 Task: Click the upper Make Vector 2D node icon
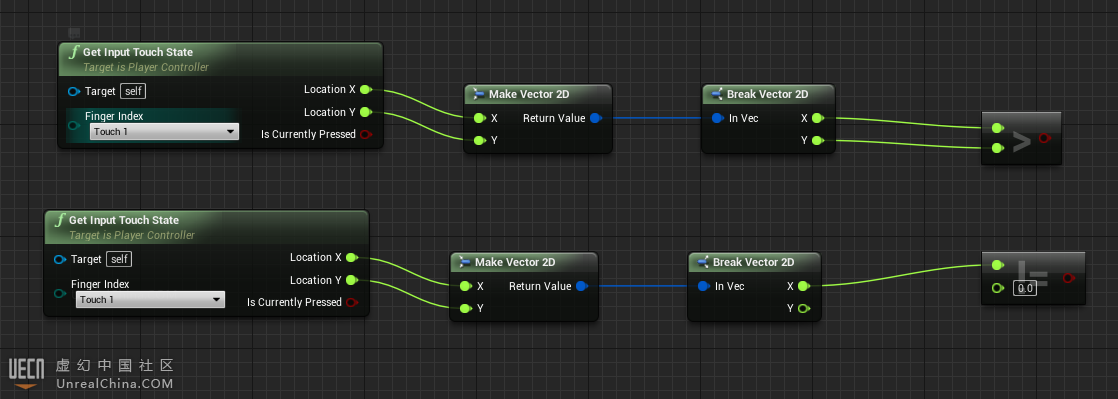coord(478,94)
